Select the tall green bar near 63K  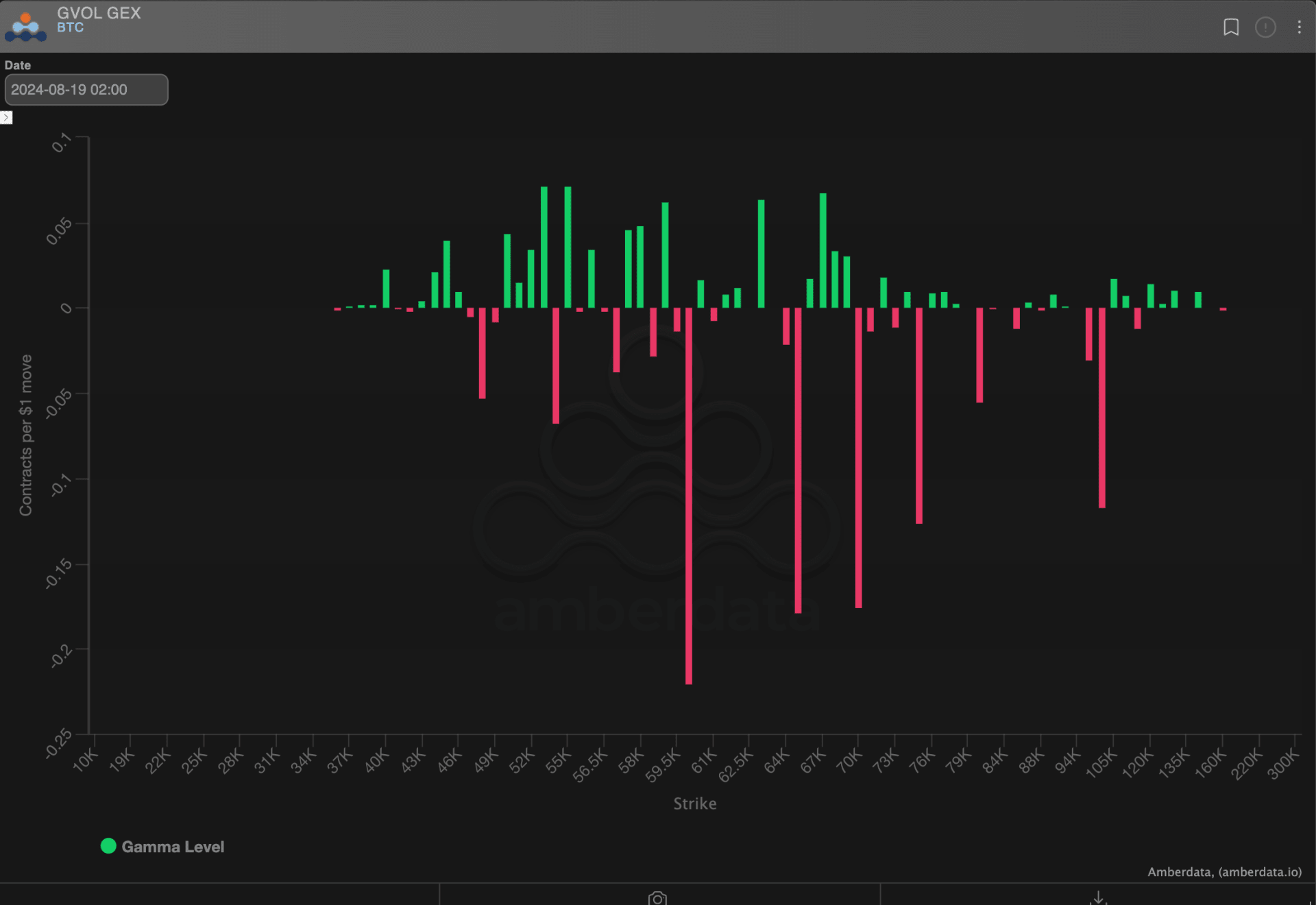coord(761,254)
